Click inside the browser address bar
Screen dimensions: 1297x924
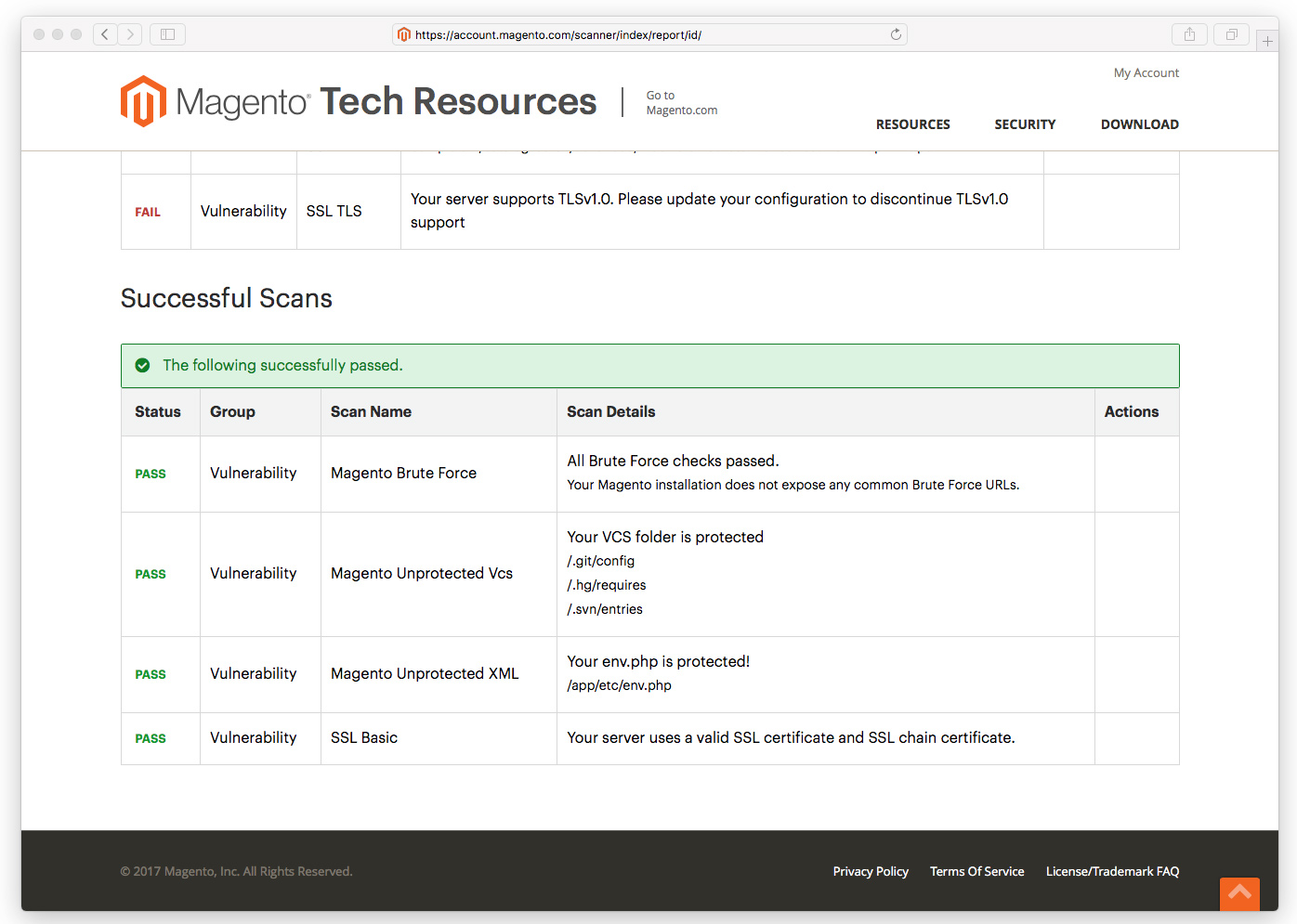pos(650,33)
